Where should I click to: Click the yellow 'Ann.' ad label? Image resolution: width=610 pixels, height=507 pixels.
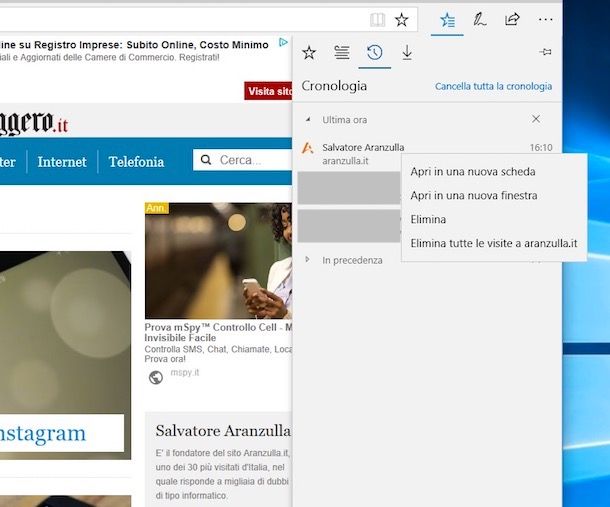tap(156, 208)
